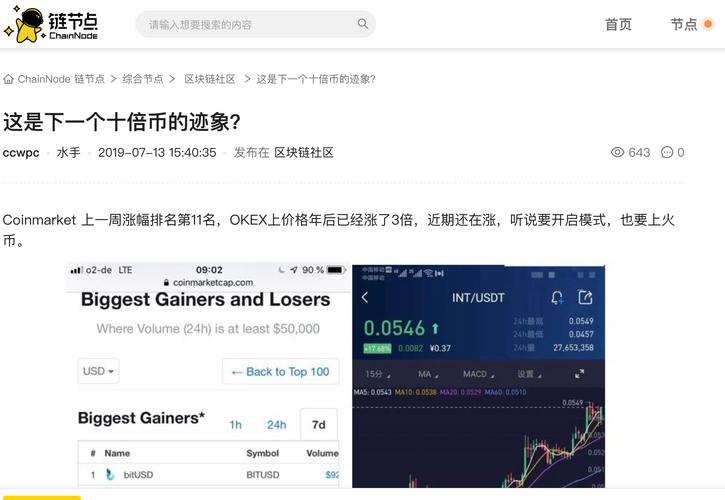The width and height of the screenshot is (725, 500).
Task: Click the share icon in chart header
Action: tap(585, 297)
